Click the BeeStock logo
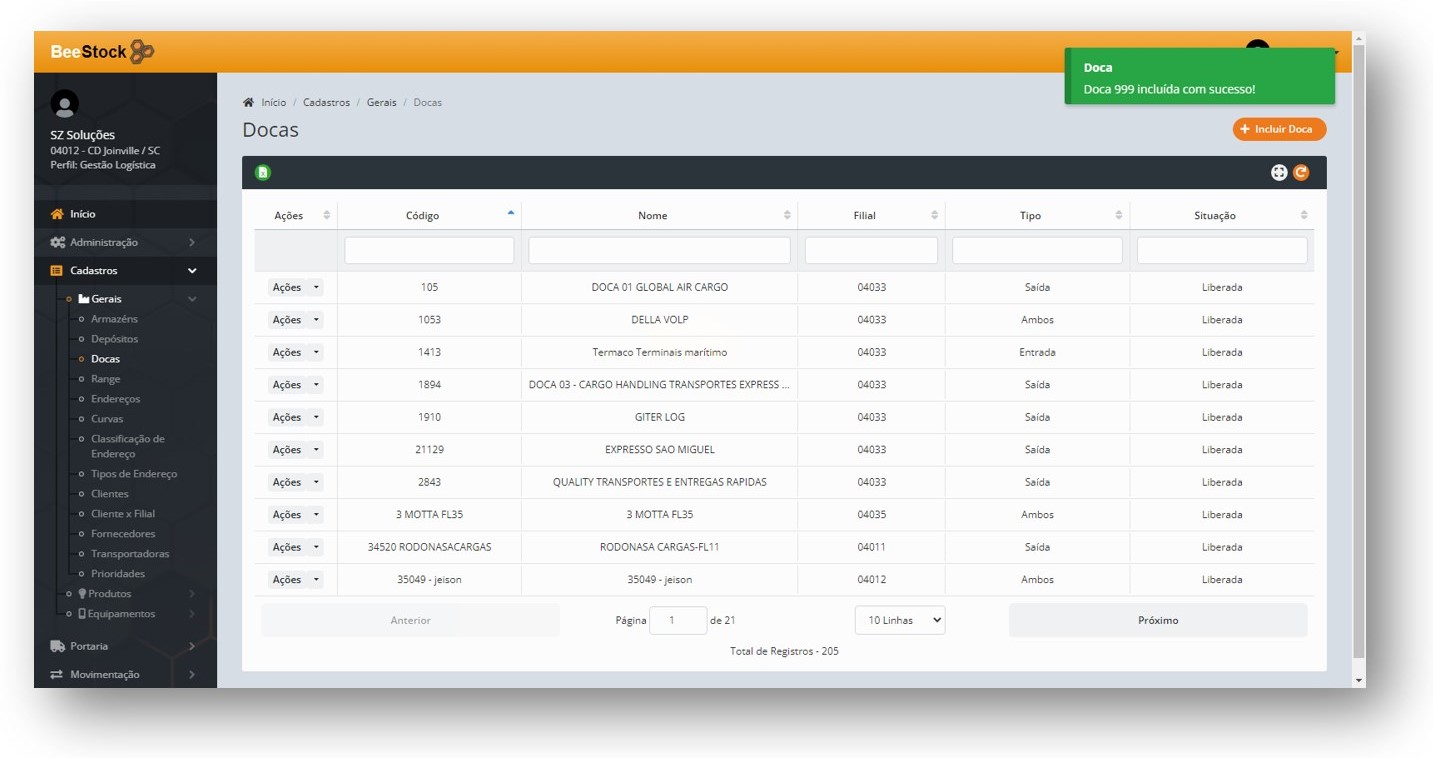This screenshot has height=758, width=1433. tap(102, 52)
